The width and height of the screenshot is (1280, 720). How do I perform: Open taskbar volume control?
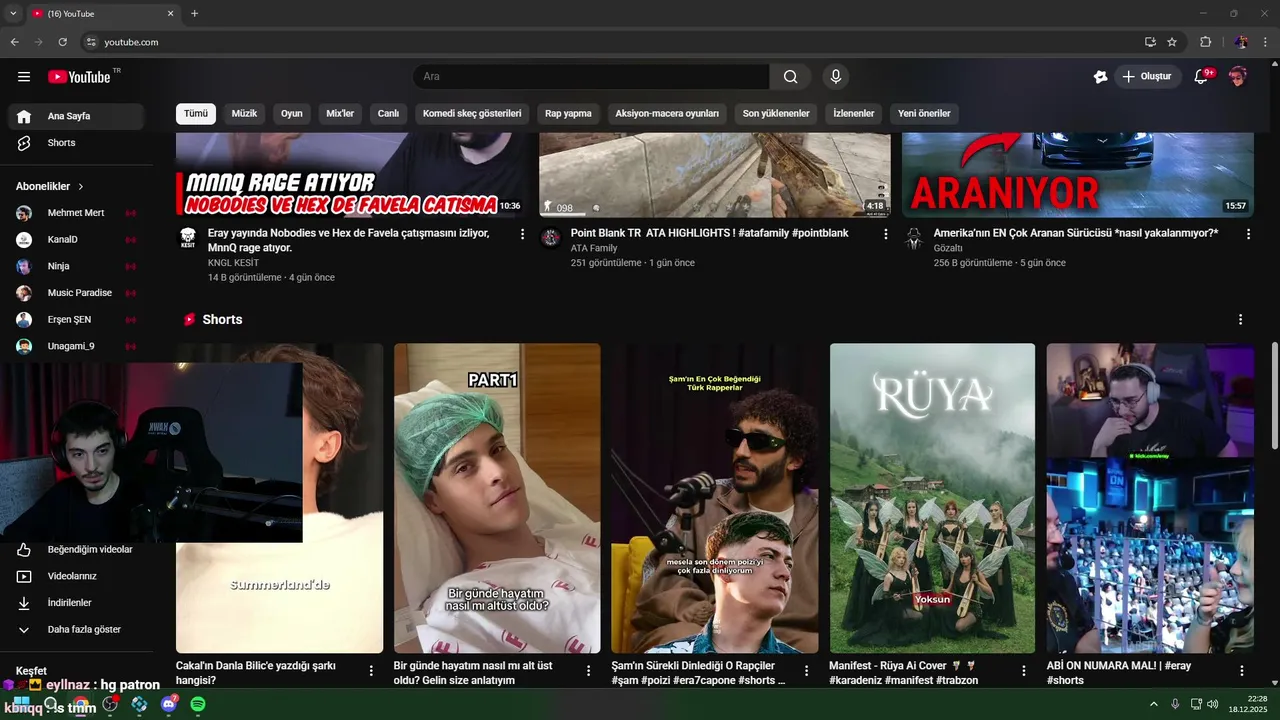[x=1212, y=705]
